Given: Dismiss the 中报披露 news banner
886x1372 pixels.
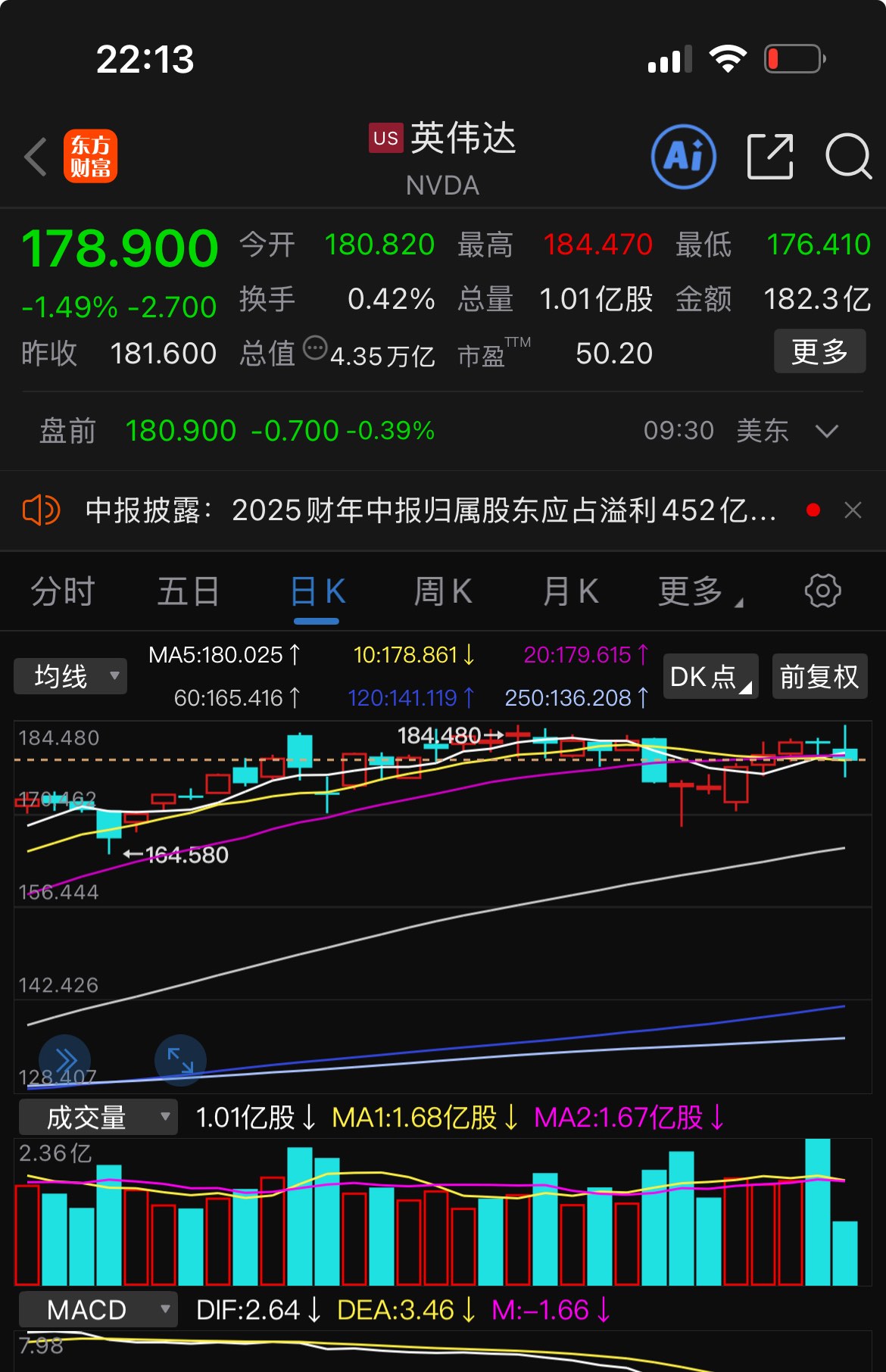Looking at the screenshot, I should point(853,510).
